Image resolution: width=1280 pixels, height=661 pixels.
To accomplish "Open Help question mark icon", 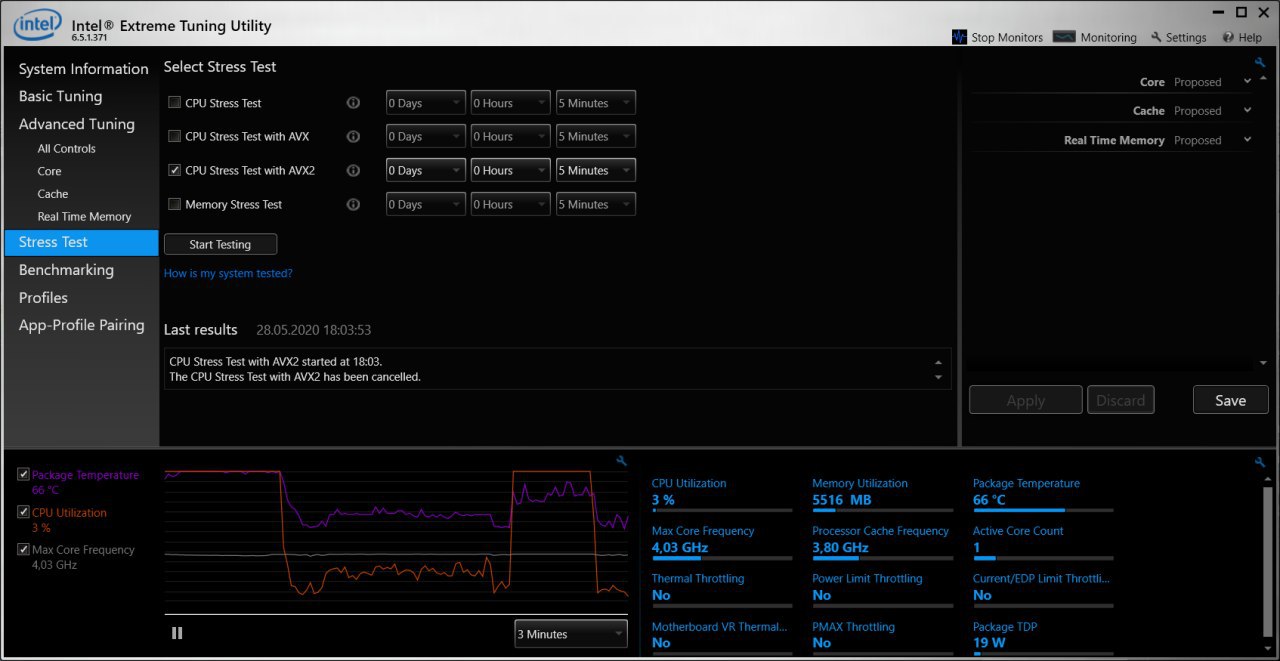I will click(x=1227, y=37).
